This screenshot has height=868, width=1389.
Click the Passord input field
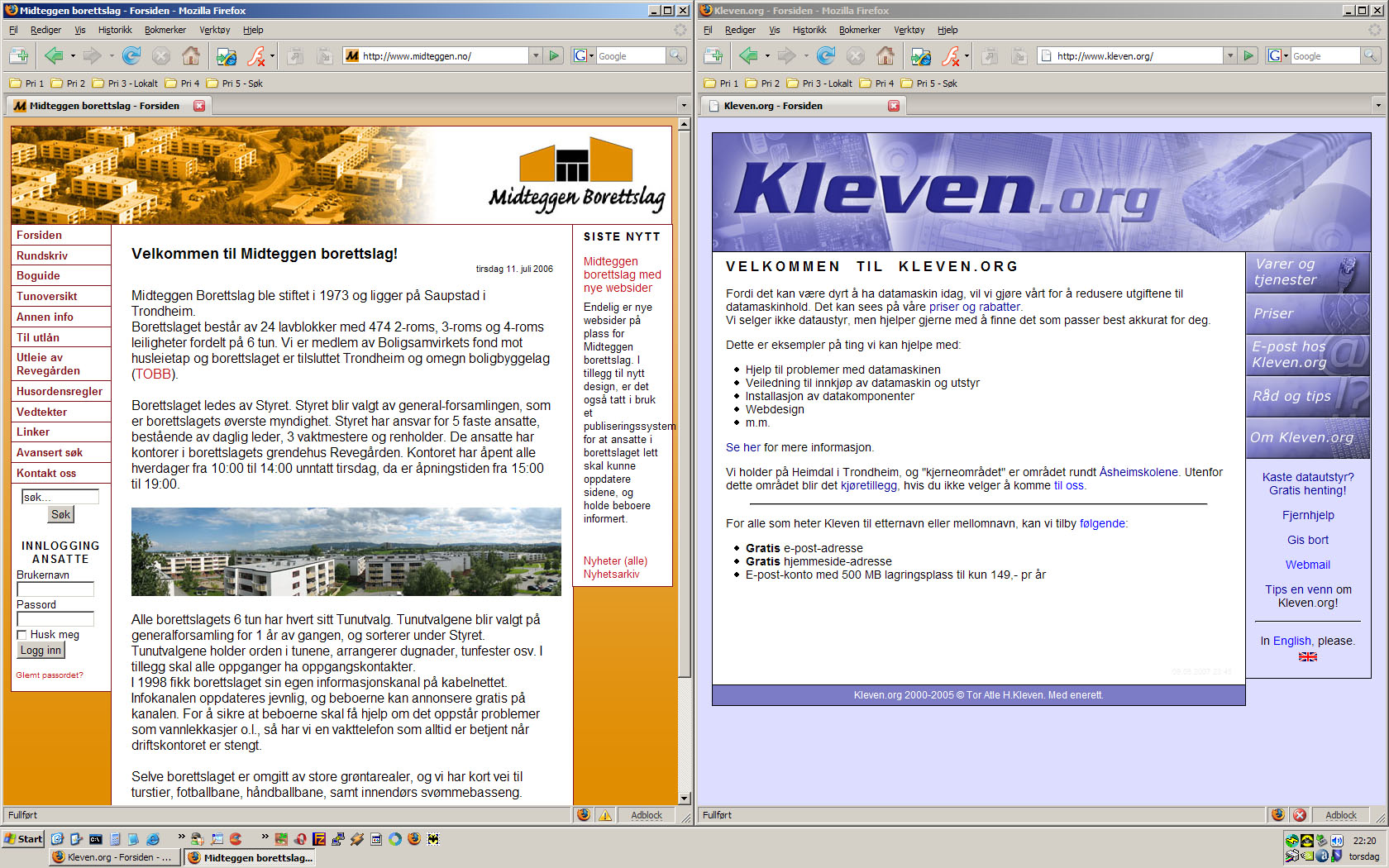tap(55, 619)
